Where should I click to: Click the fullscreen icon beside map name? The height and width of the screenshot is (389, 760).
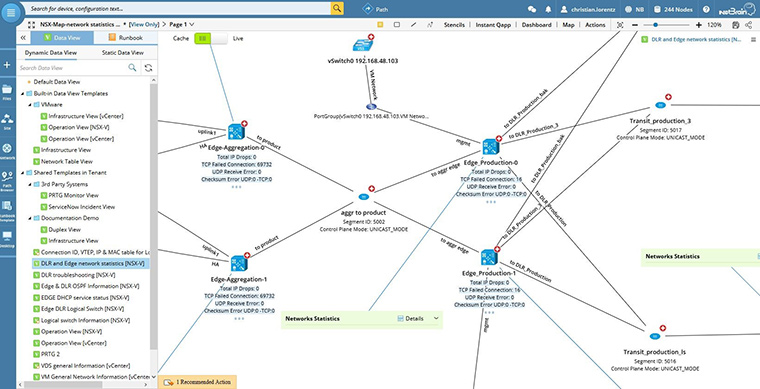pos(32,24)
